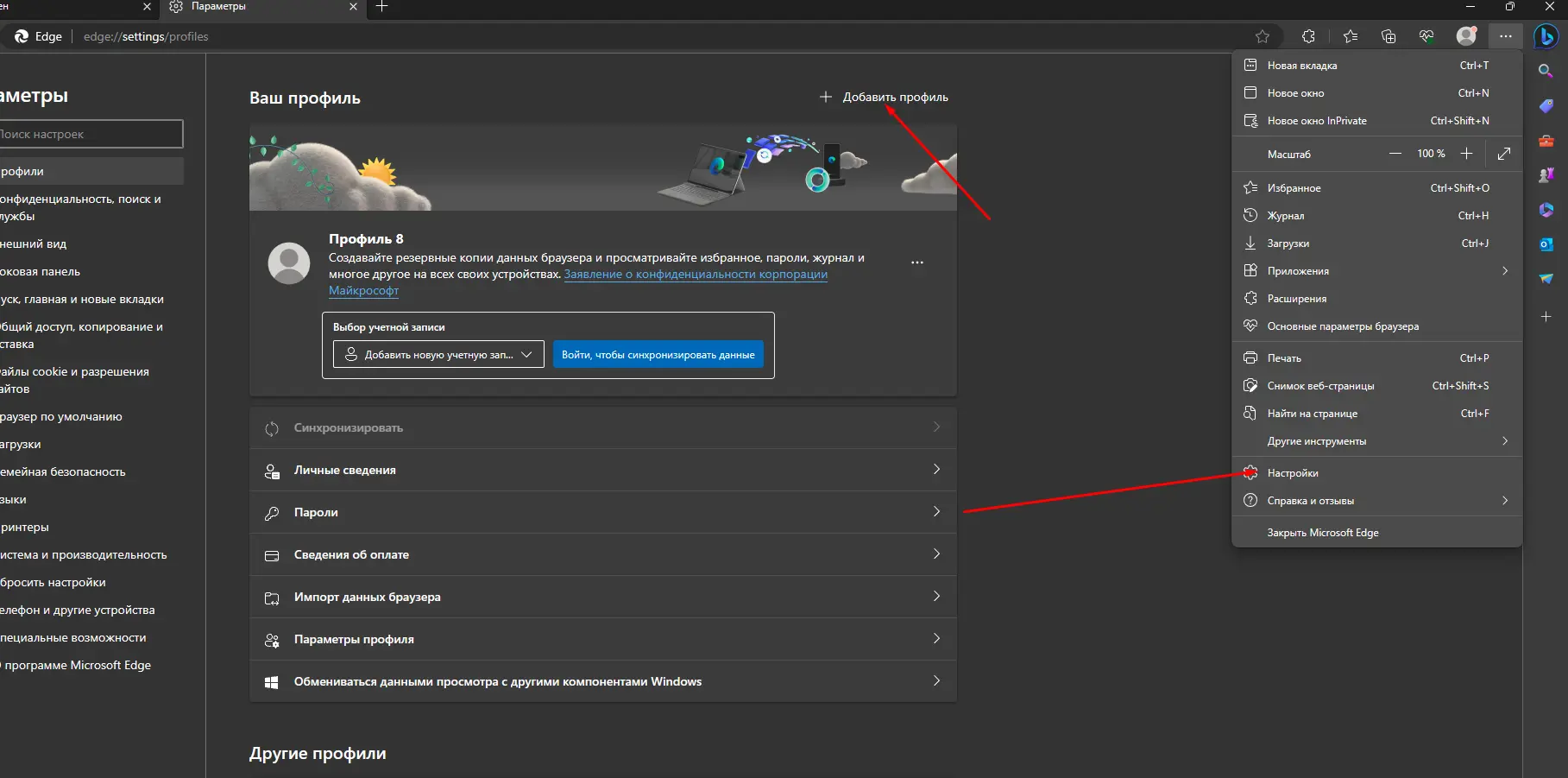Expand the Приложения submenu
Viewport: 1568px width, 778px height.
[x=1376, y=271]
